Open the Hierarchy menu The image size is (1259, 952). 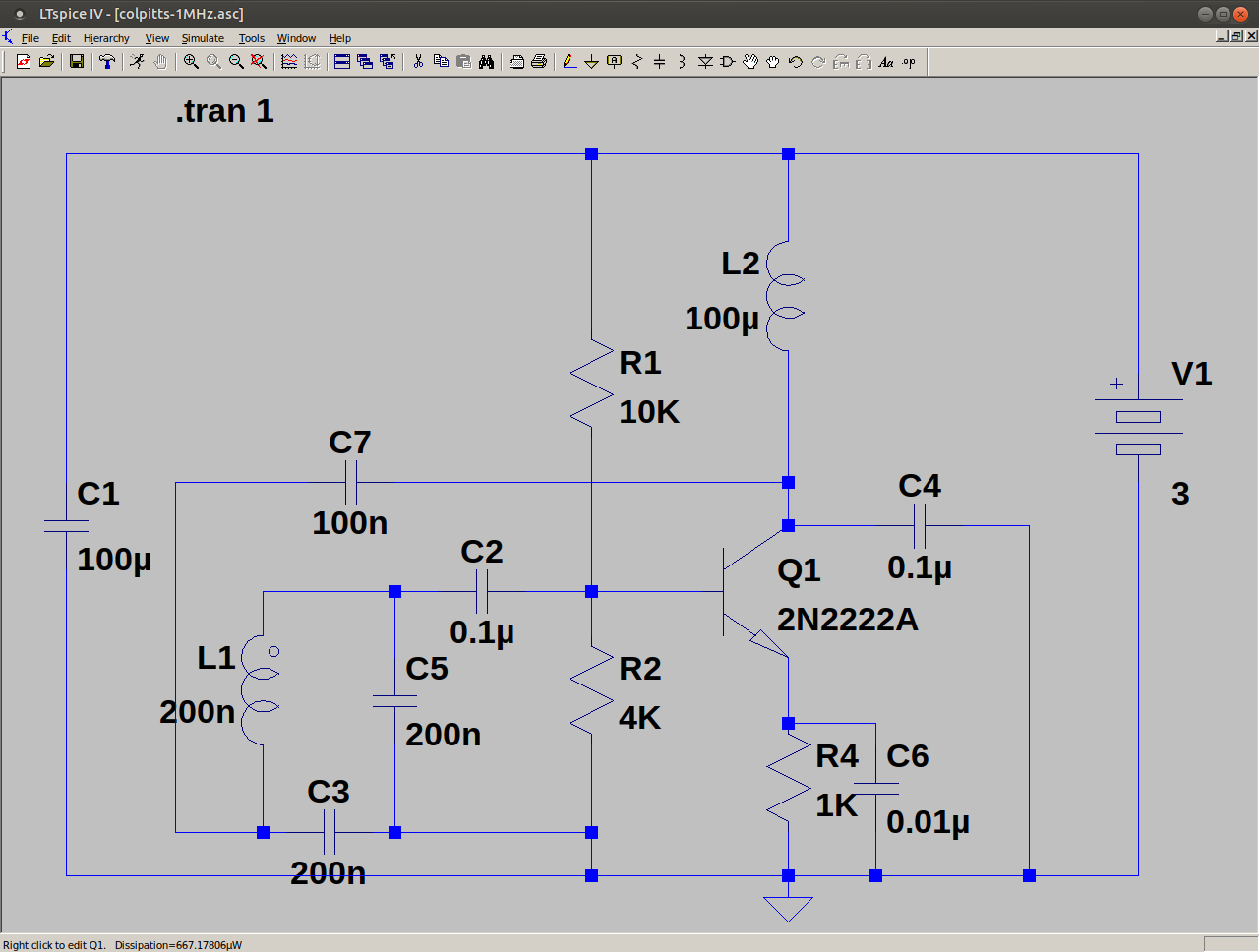pos(106,38)
